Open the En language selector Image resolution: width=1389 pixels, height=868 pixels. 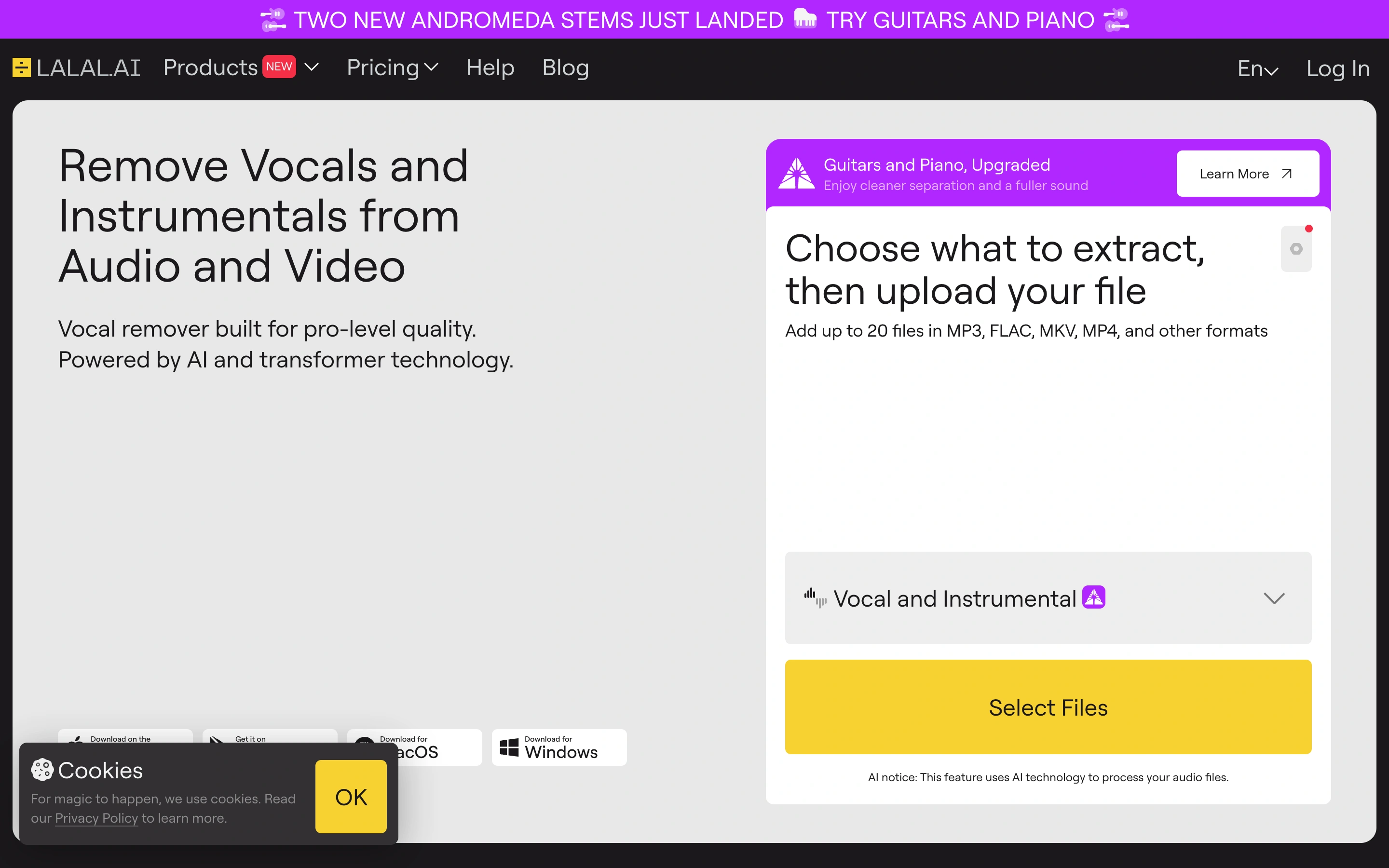coord(1257,69)
